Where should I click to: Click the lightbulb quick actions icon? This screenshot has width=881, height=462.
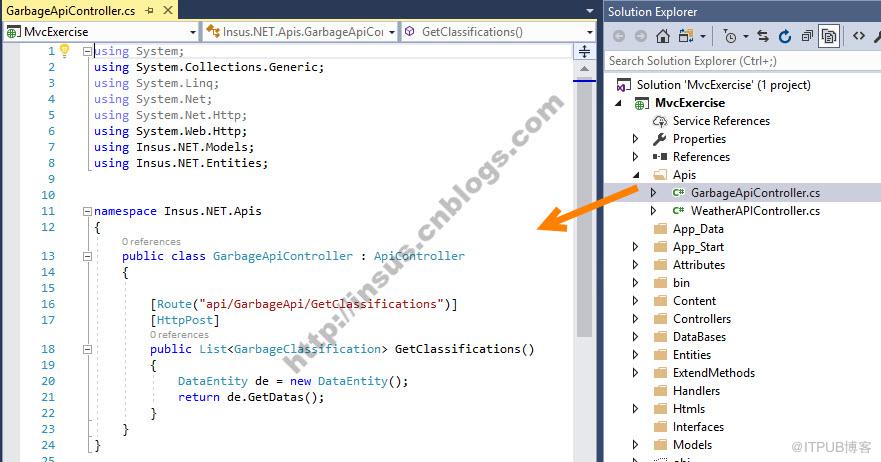65,51
